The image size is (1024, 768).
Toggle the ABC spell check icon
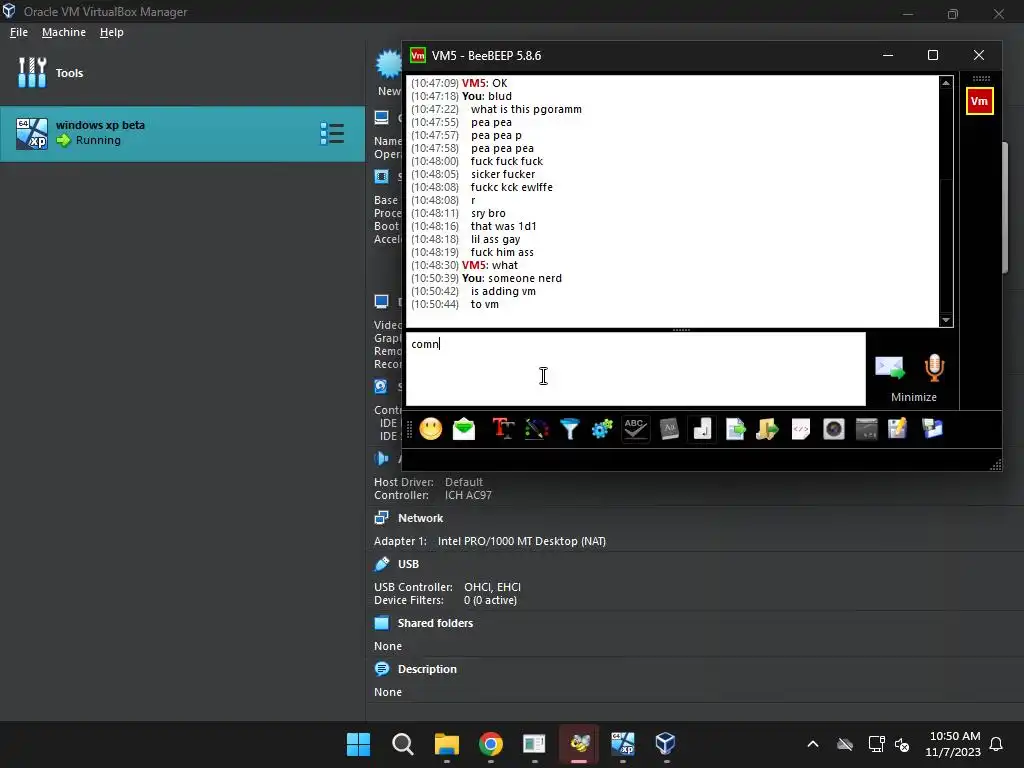[x=635, y=429]
